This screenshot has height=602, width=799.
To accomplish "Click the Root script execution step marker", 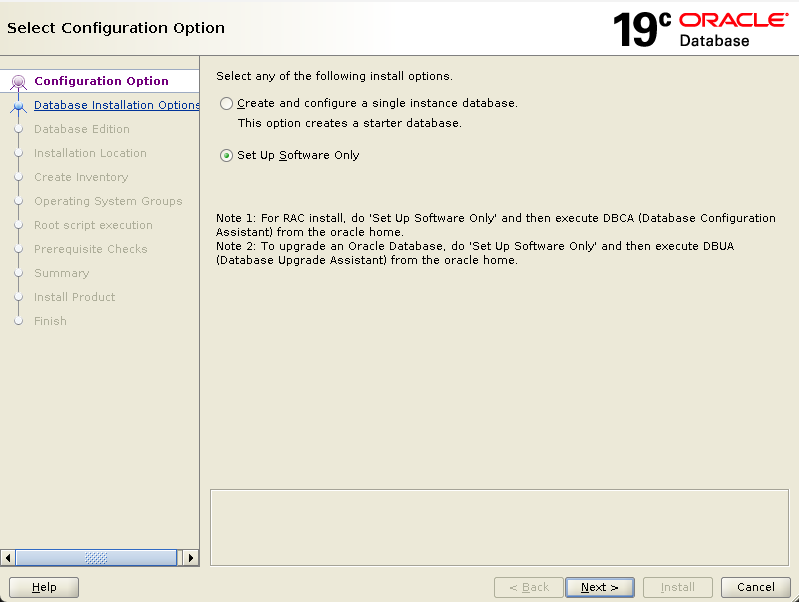I will pyautogui.click(x=19, y=225).
